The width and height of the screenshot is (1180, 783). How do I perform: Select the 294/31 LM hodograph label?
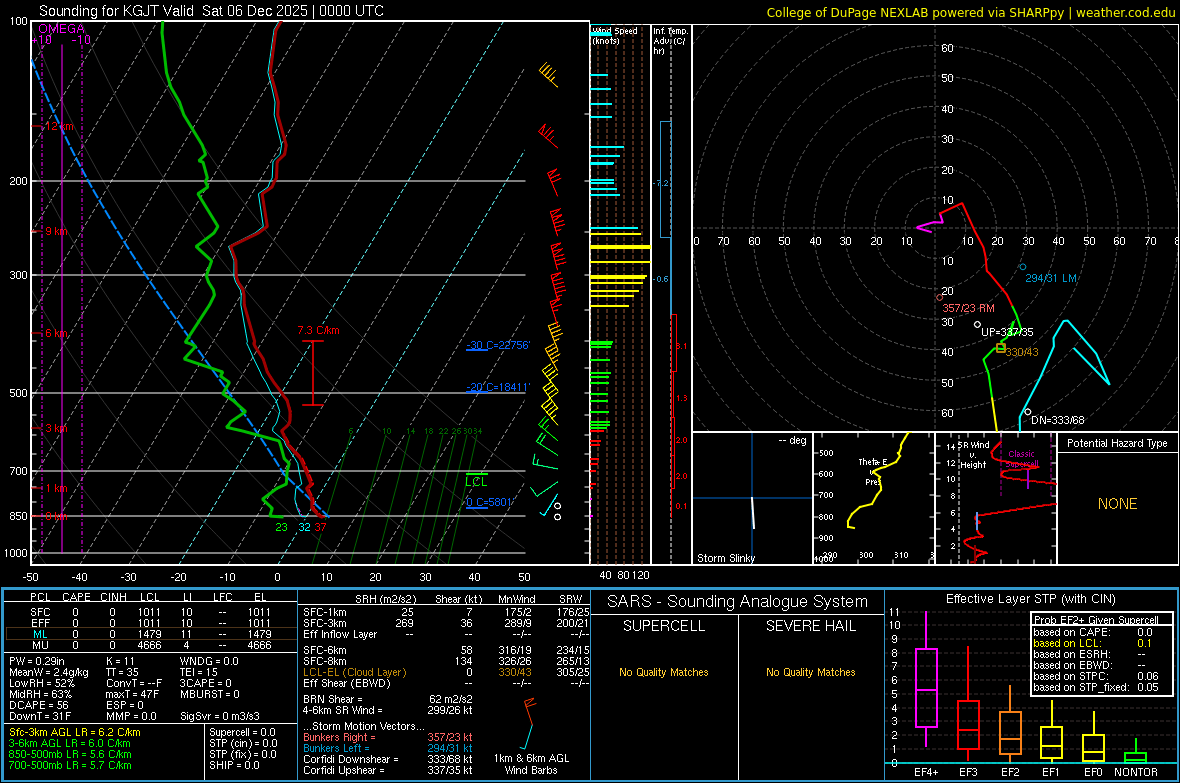click(1051, 279)
